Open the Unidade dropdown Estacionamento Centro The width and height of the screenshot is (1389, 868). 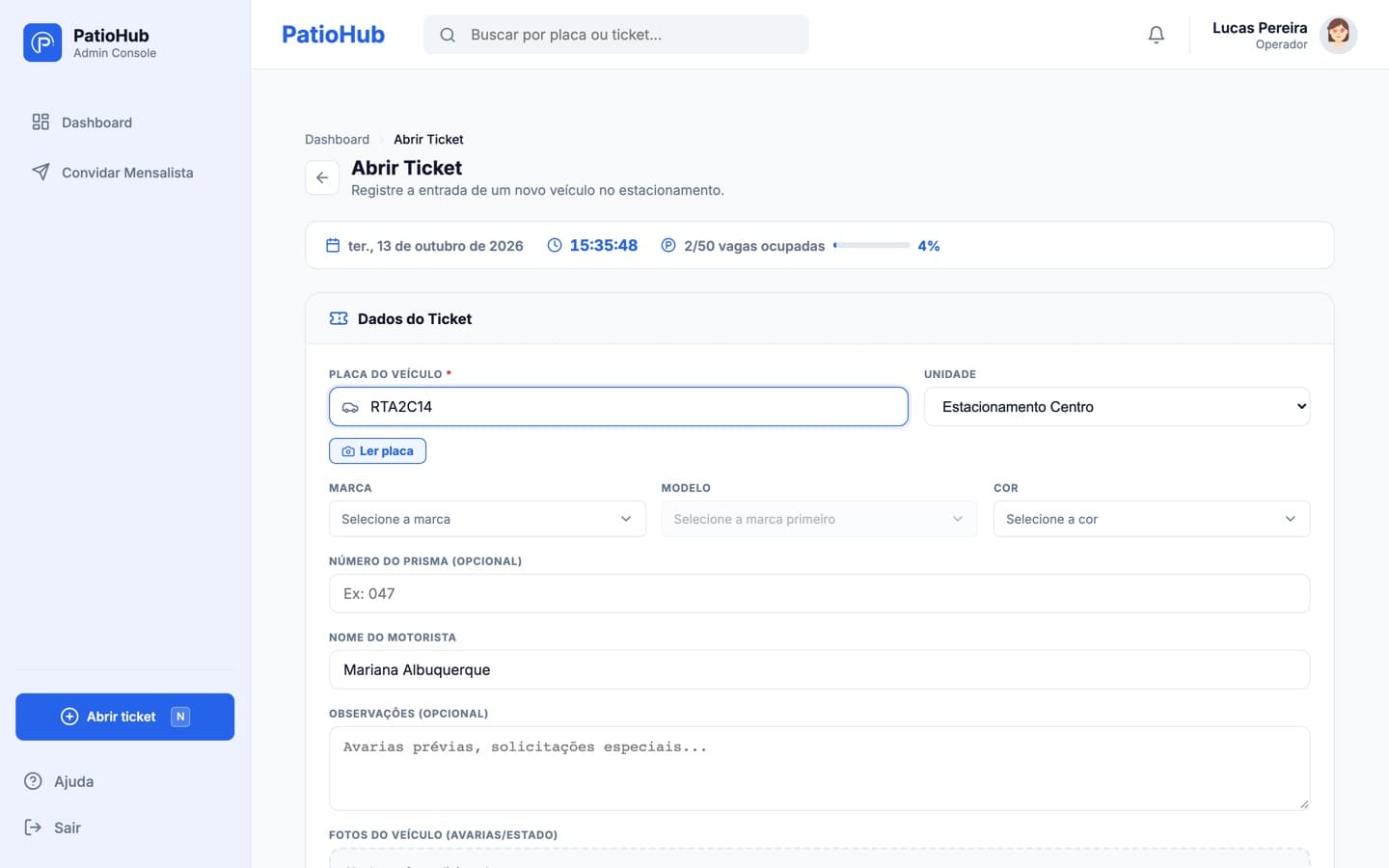[x=1117, y=407]
